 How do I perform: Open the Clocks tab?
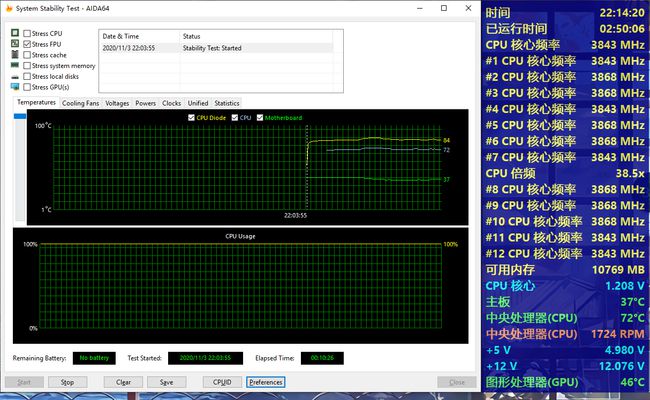click(172, 103)
